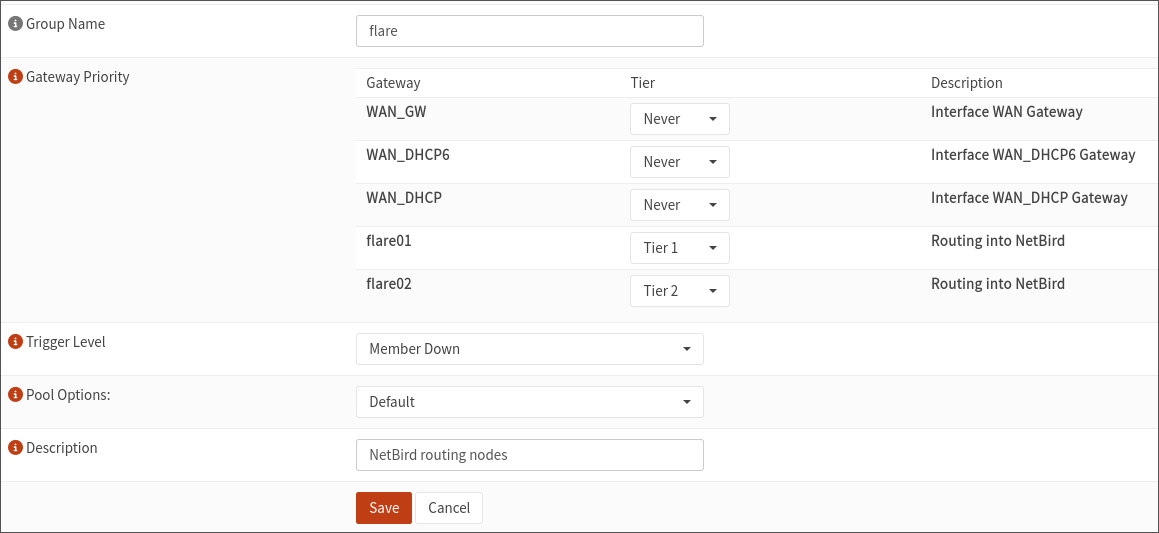Viewport: 1159px width, 533px height.
Task: Click the Pool Options help icon
Action: tap(15, 395)
